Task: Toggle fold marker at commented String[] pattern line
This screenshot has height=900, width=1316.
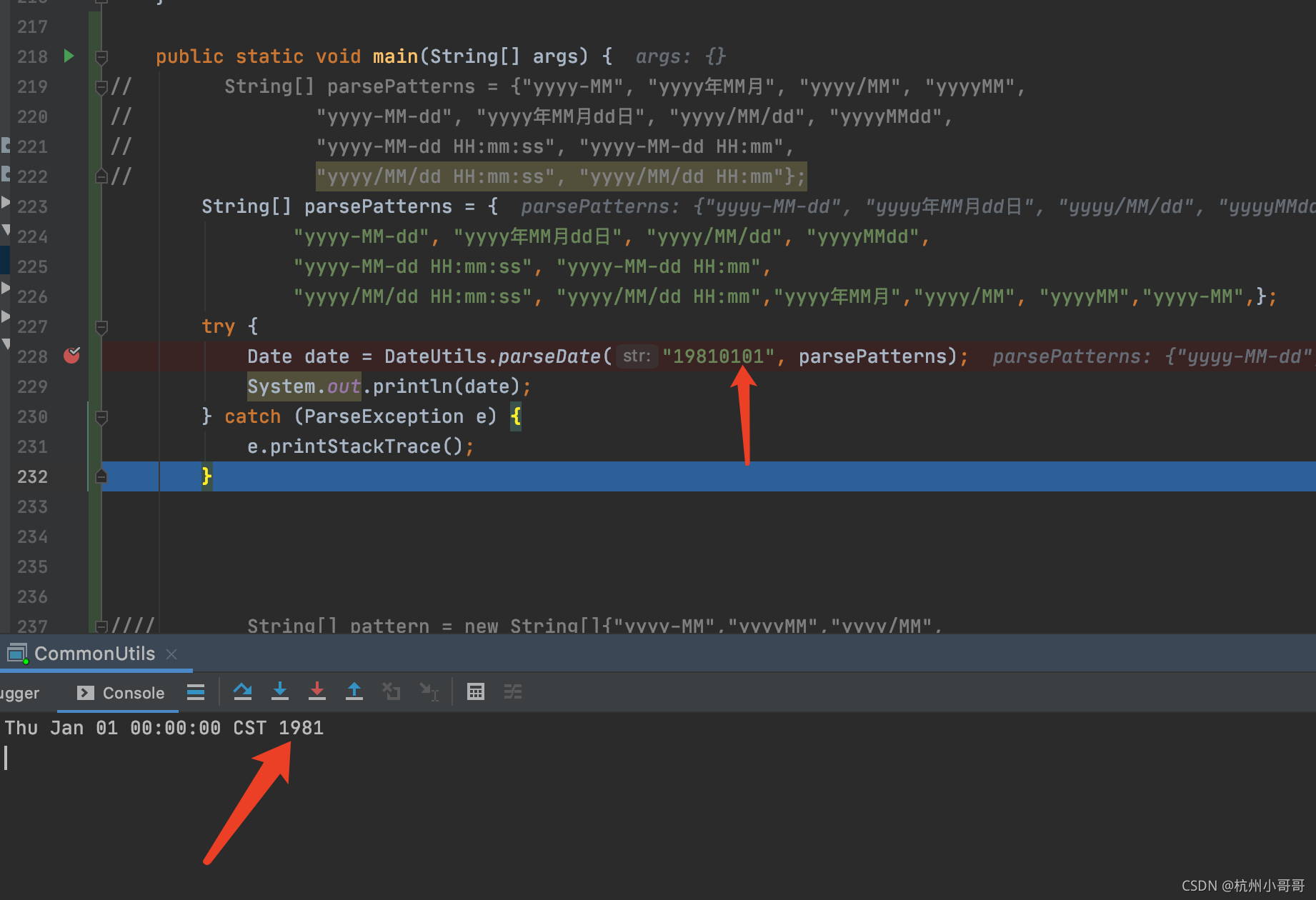Action: click(x=101, y=626)
